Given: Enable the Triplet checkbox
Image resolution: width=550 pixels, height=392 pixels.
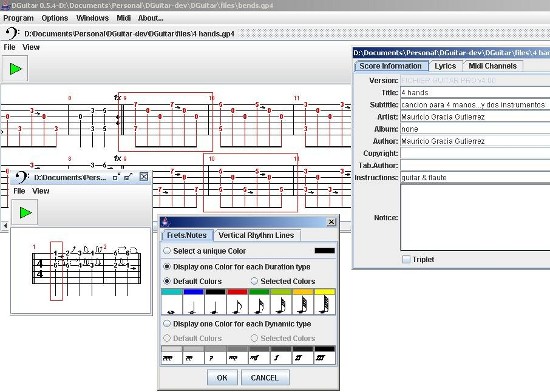Looking at the screenshot, I should pos(406,259).
